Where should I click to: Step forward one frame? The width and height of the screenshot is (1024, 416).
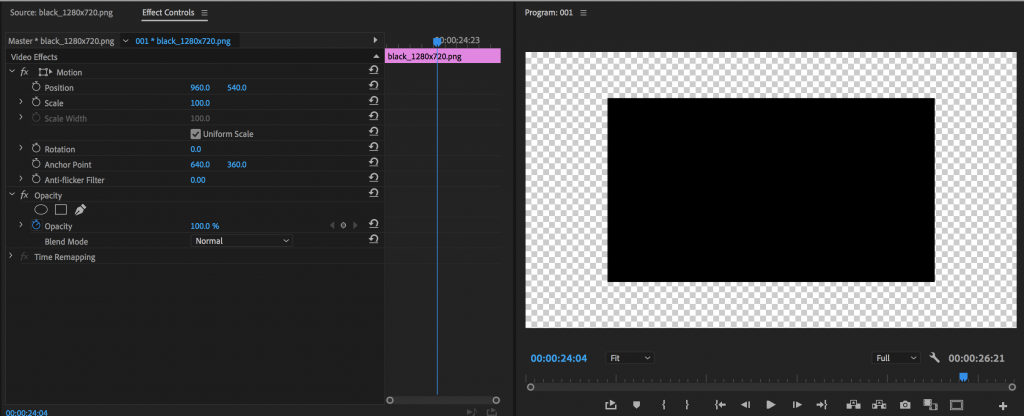[797, 405]
